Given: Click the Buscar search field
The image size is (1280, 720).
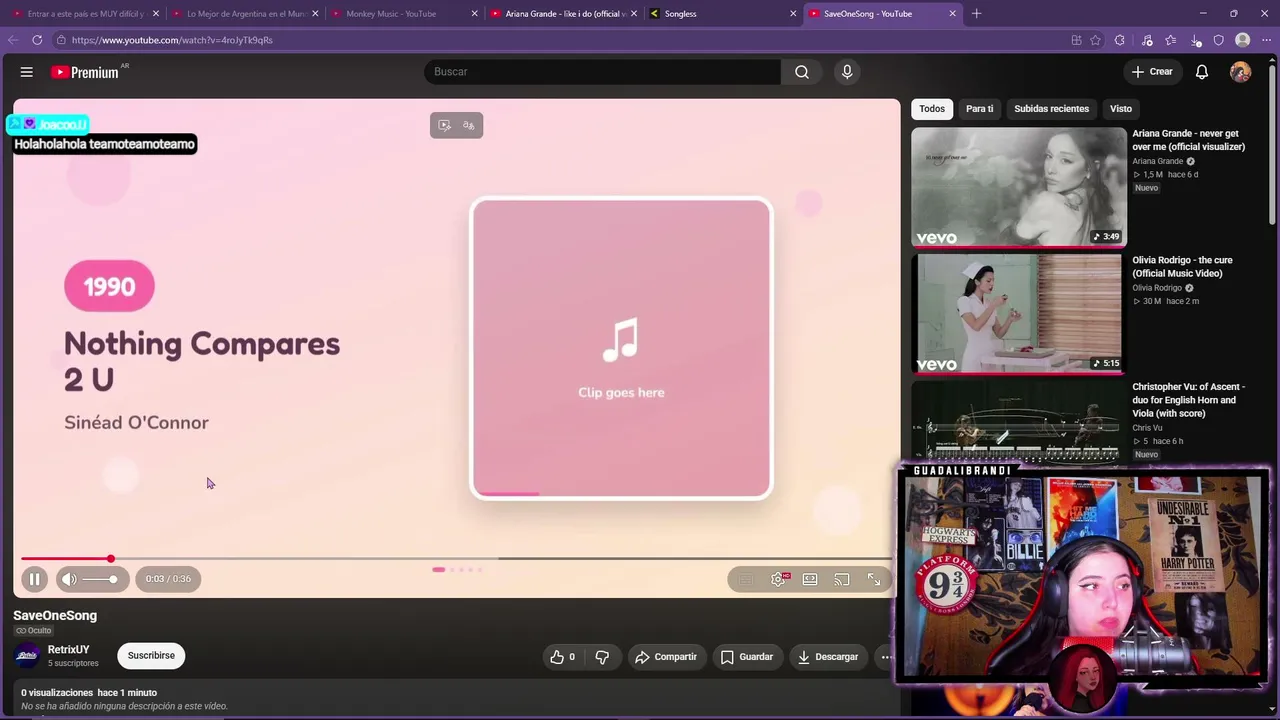Looking at the screenshot, I should [x=603, y=72].
